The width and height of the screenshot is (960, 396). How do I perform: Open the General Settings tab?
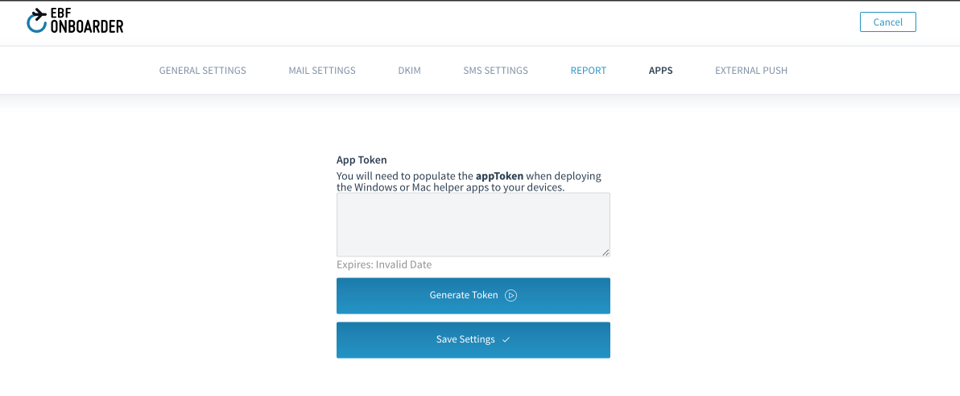pos(203,70)
